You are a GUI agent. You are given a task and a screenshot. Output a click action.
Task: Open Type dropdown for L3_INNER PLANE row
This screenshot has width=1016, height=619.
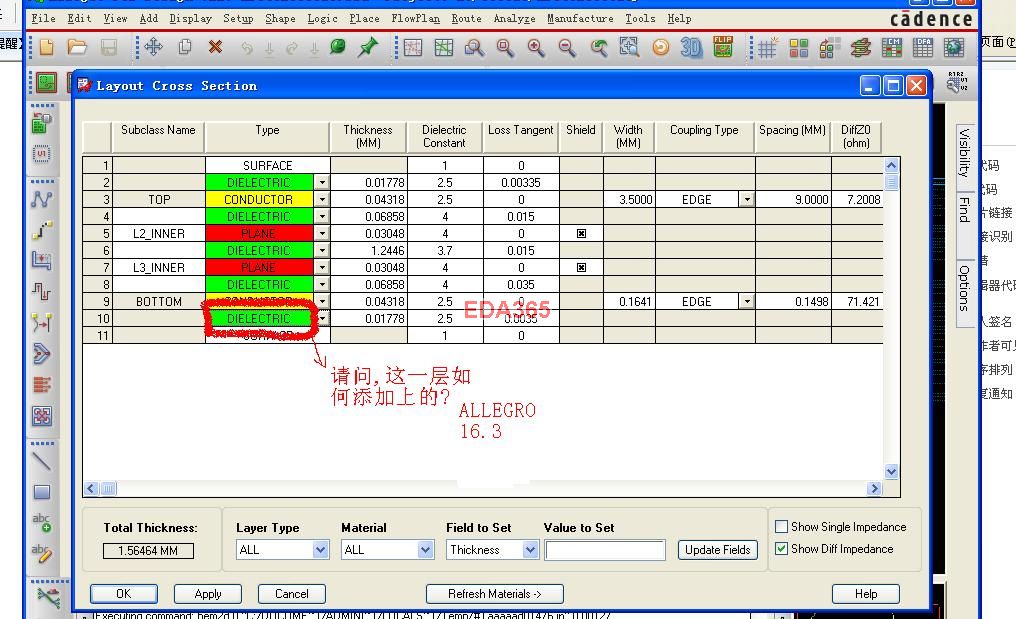(322, 267)
